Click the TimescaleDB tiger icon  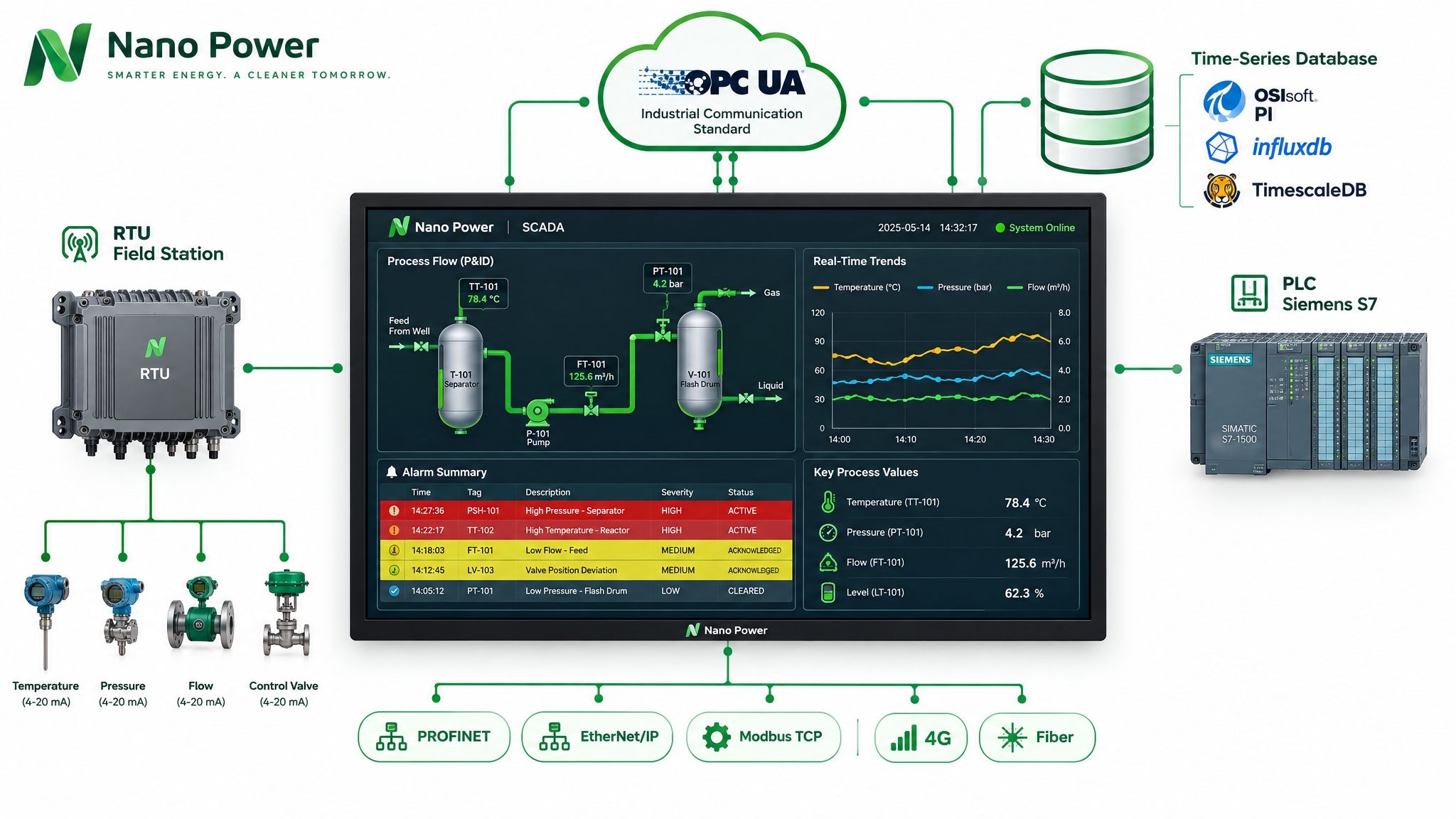pyautogui.click(x=1222, y=190)
